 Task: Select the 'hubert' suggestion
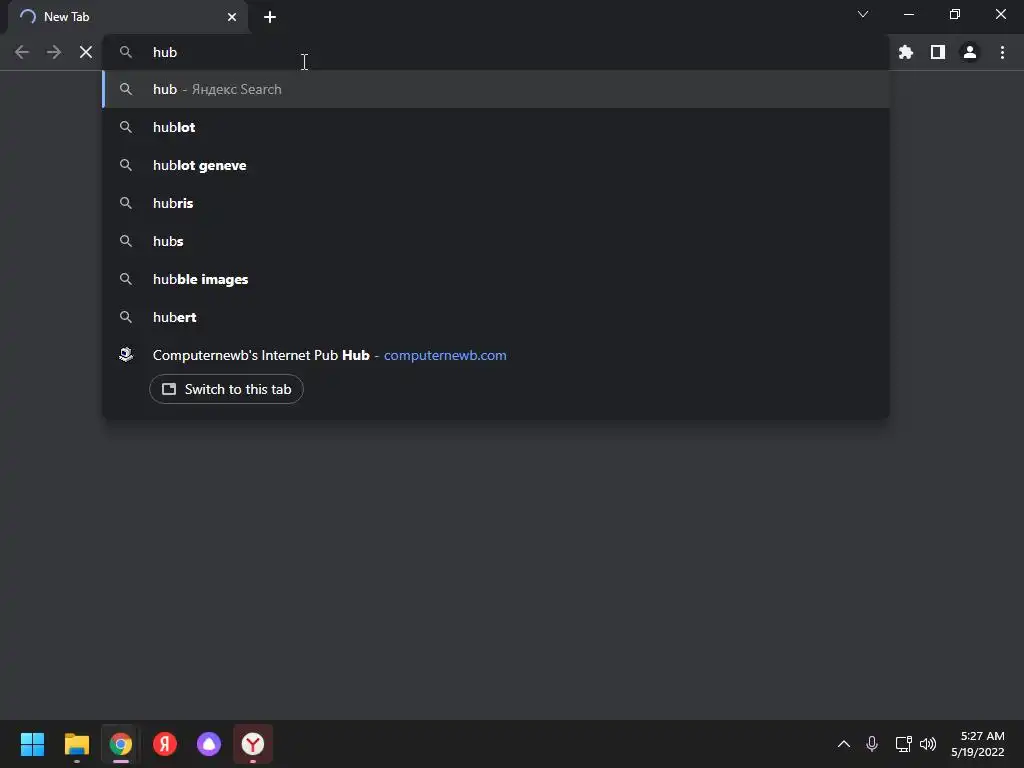[496, 317]
